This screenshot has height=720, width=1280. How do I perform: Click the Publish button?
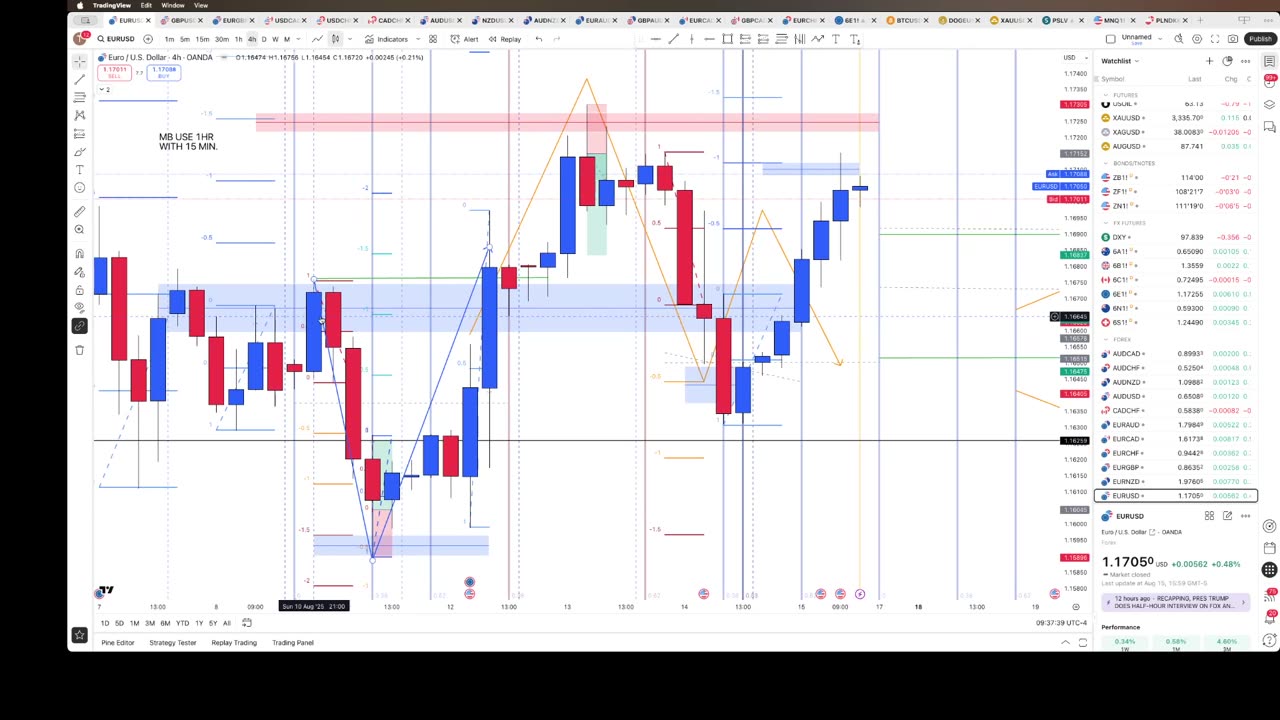pos(1260,39)
